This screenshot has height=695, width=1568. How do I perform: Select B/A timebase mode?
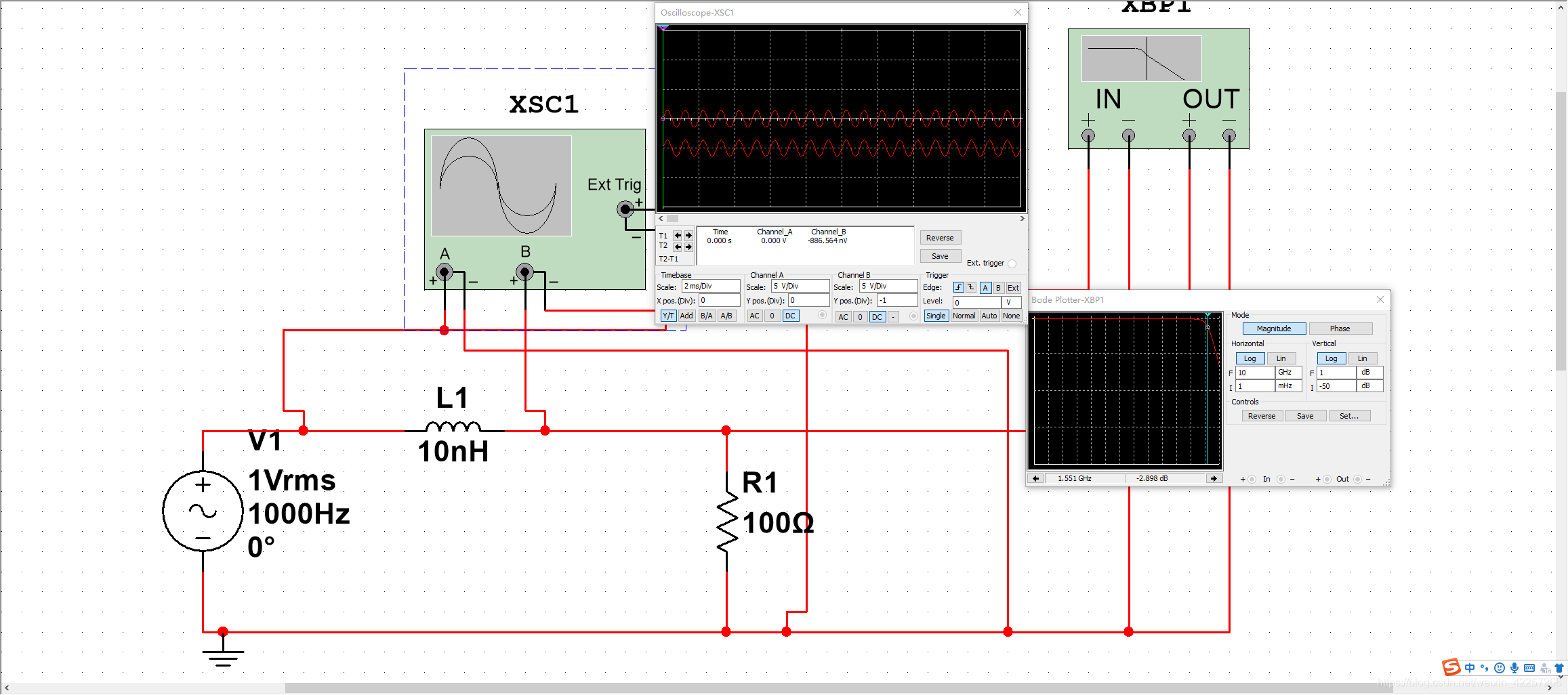[706, 316]
